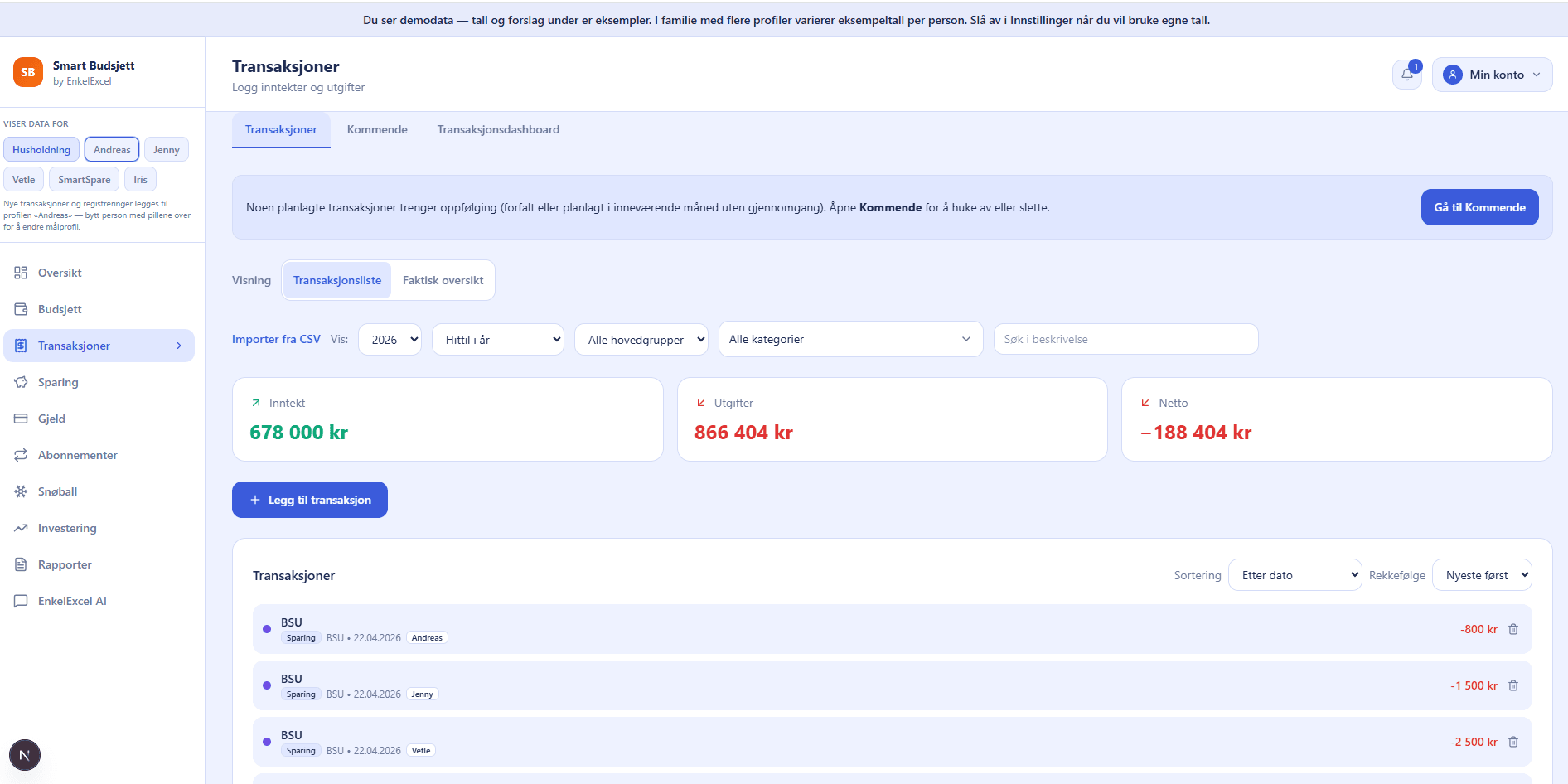
Task: Click the Andreas tag on first BSU row
Action: pyautogui.click(x=427, y=638)
